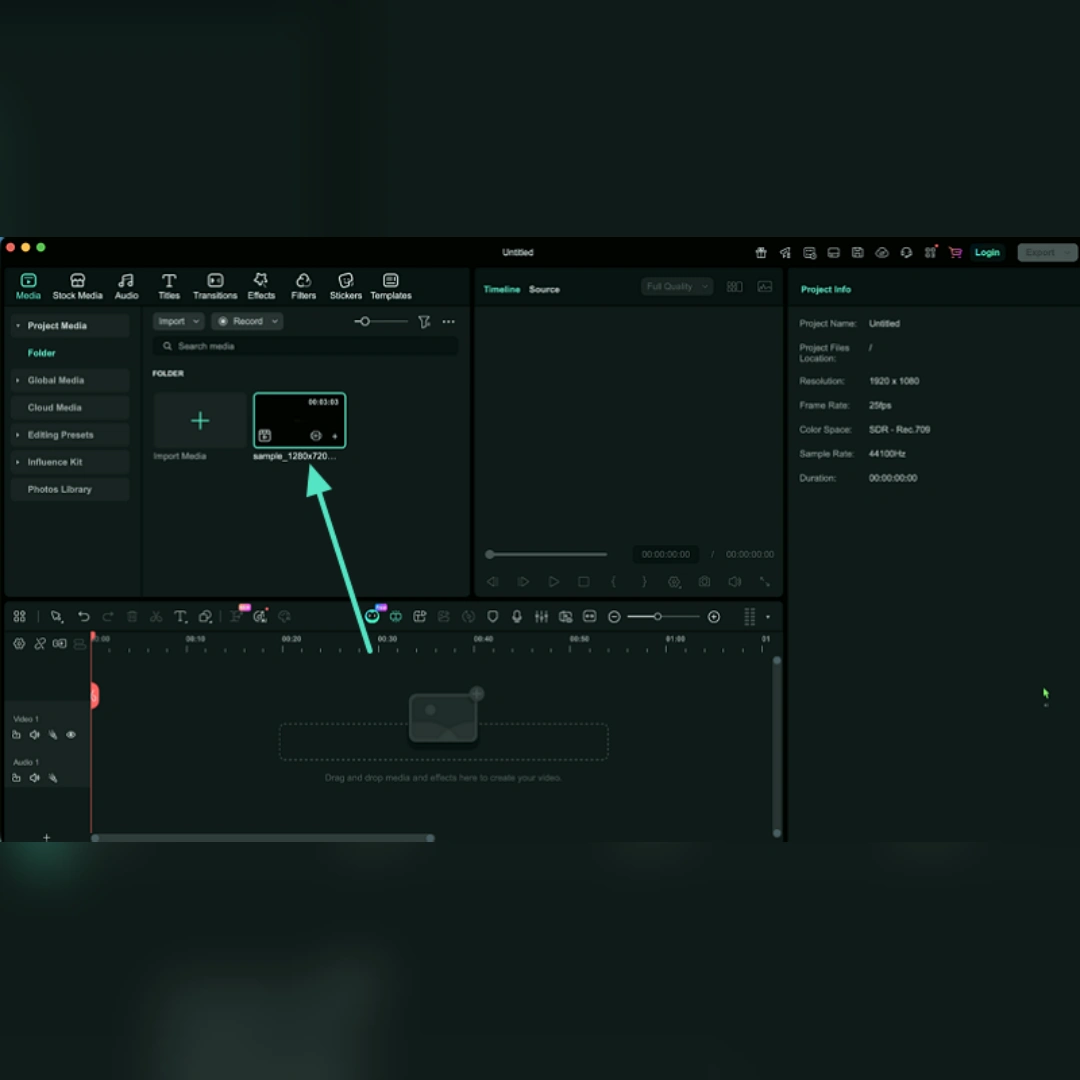Open the Record dropdown

(x=247, y=321)
